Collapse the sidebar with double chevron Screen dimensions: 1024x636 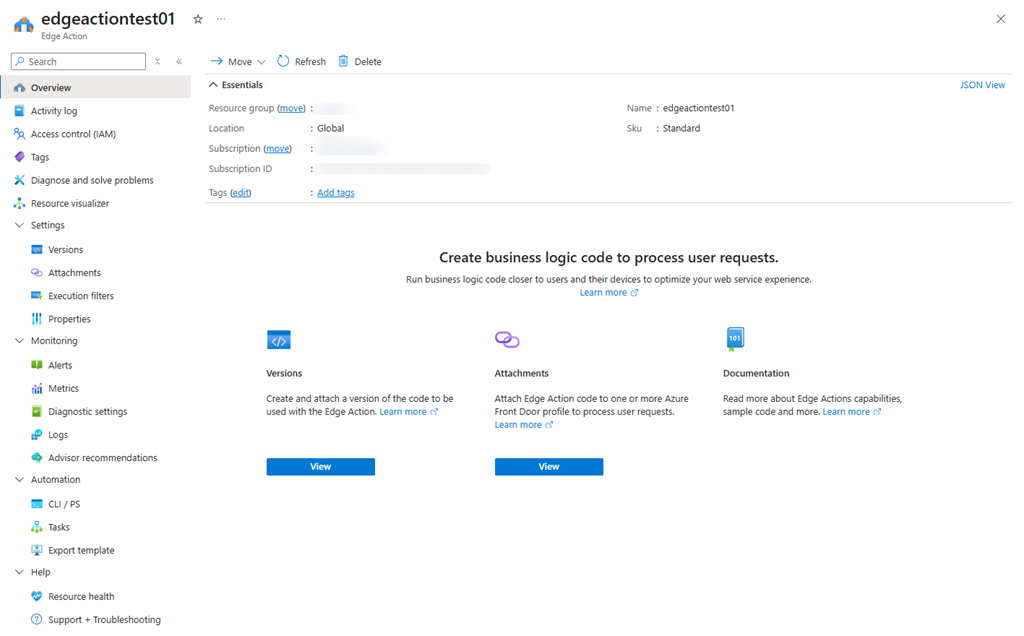point(179,61)
